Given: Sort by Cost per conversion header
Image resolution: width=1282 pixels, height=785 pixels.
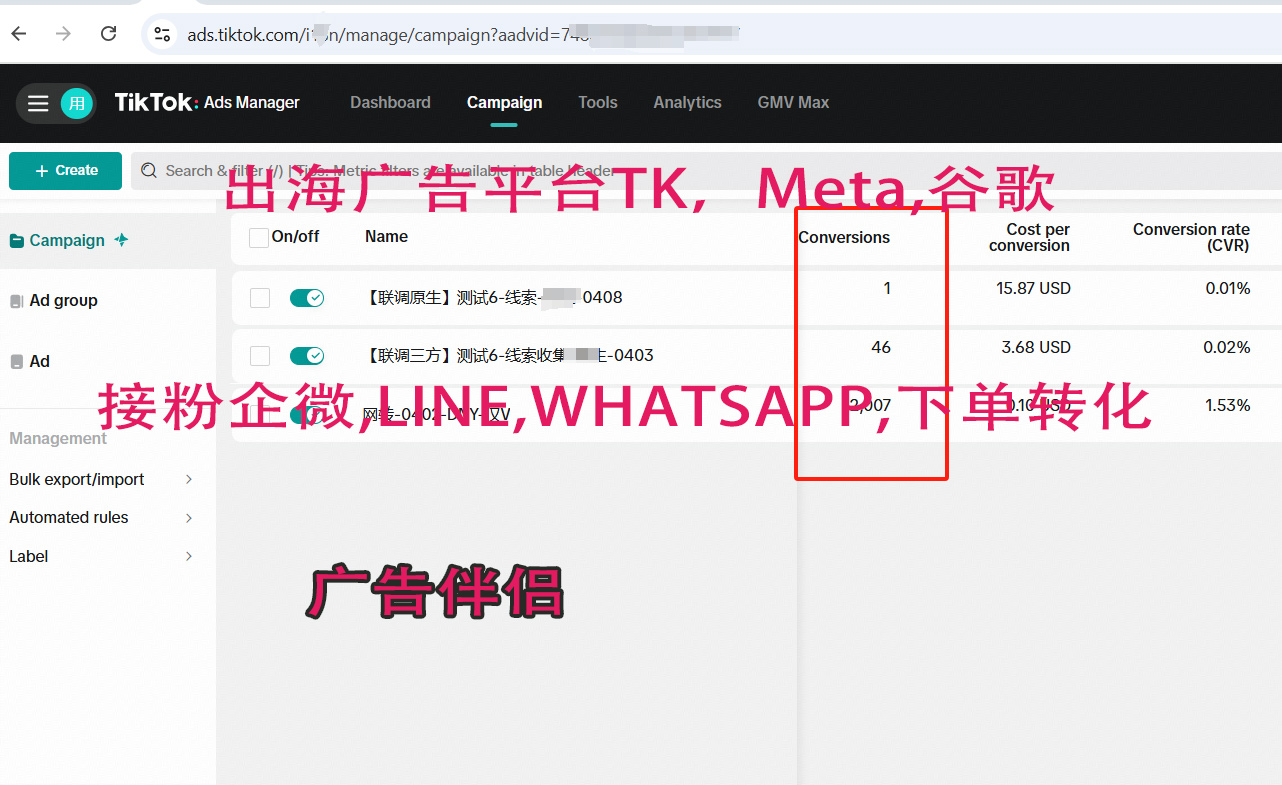Looking at the screenshot, I should pyautogui.click(x=1029, y=237).
